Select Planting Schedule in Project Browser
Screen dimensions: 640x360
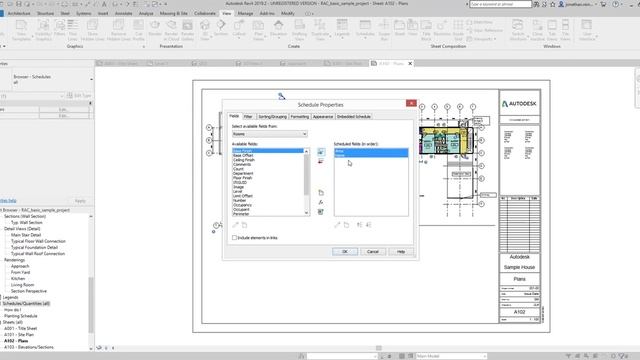[x=21, y=316]
